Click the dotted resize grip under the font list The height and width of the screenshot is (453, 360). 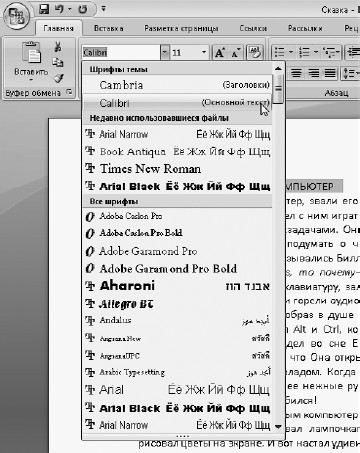183,436
